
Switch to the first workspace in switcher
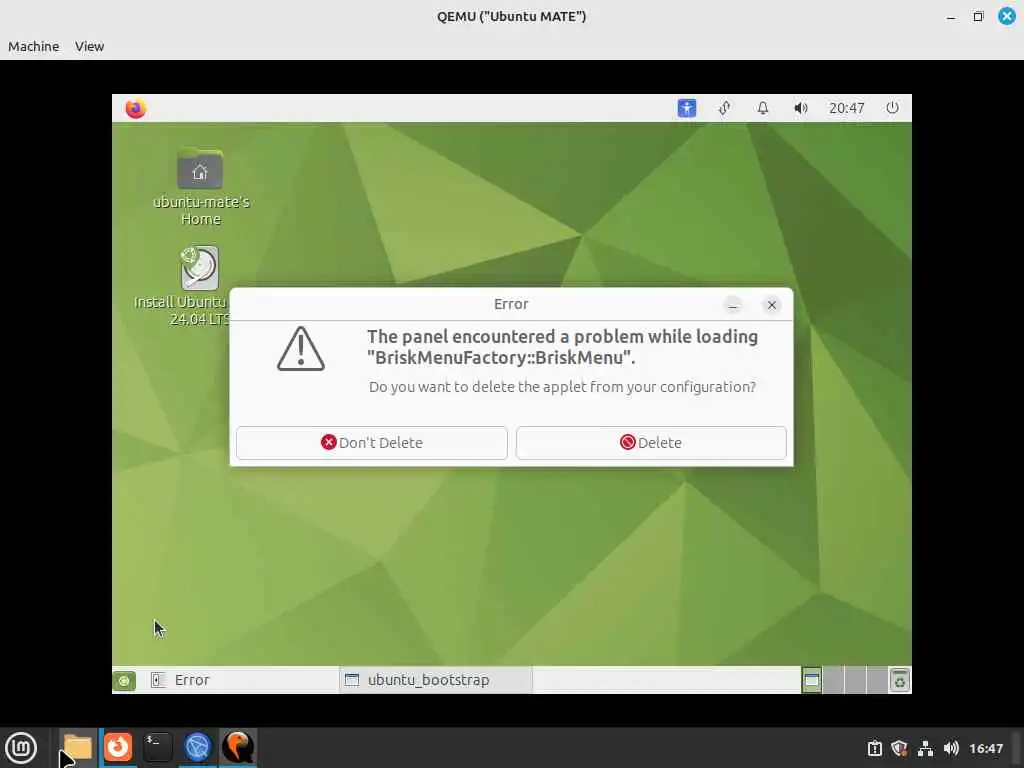(812, 680)
